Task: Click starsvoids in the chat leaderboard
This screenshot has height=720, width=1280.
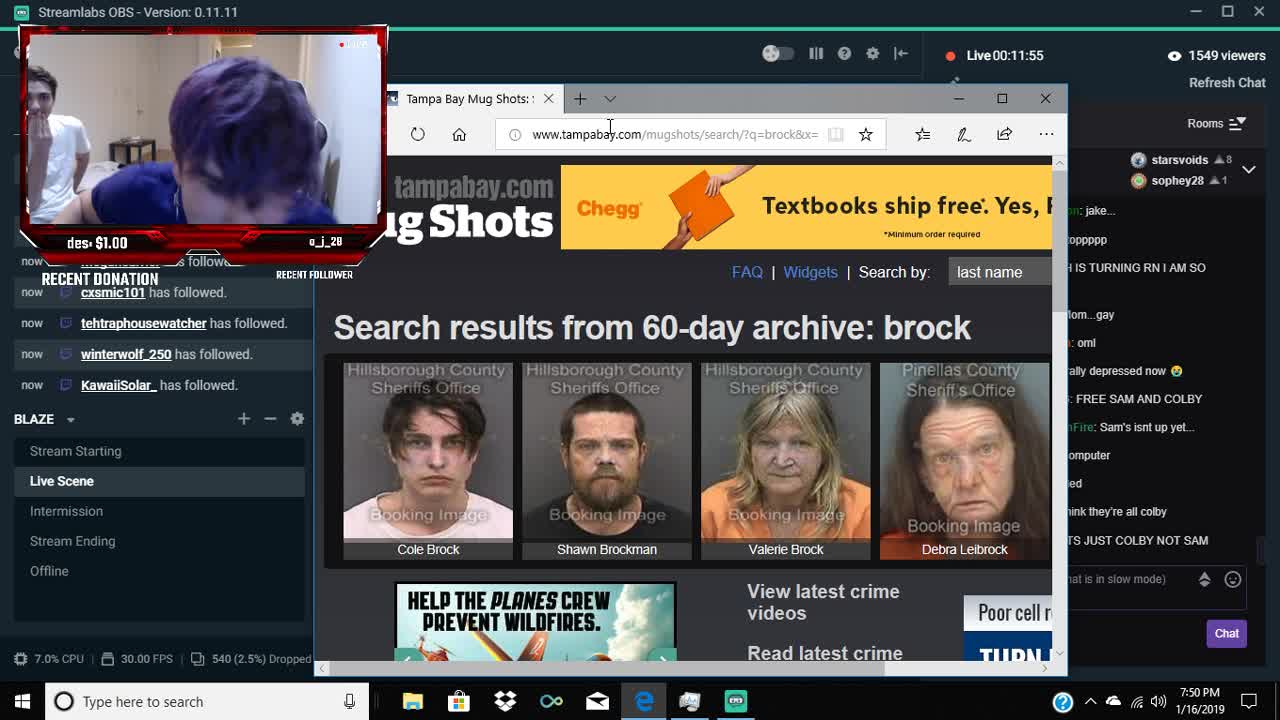Action: point(1180,160)
